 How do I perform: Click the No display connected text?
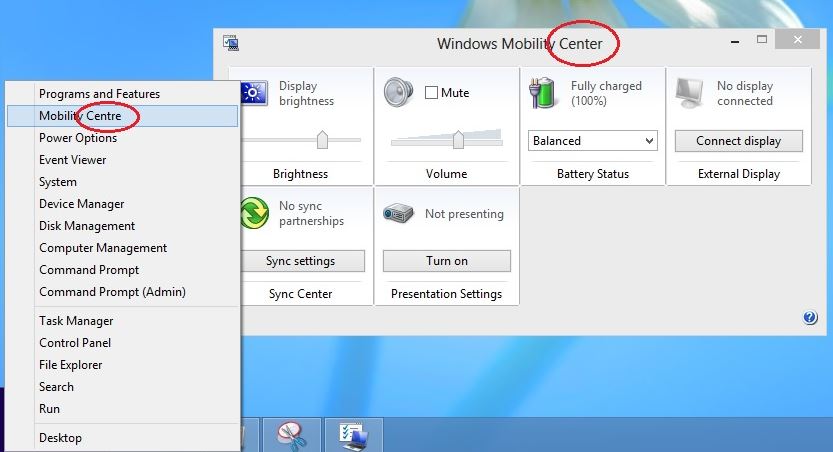pos(745,93)
